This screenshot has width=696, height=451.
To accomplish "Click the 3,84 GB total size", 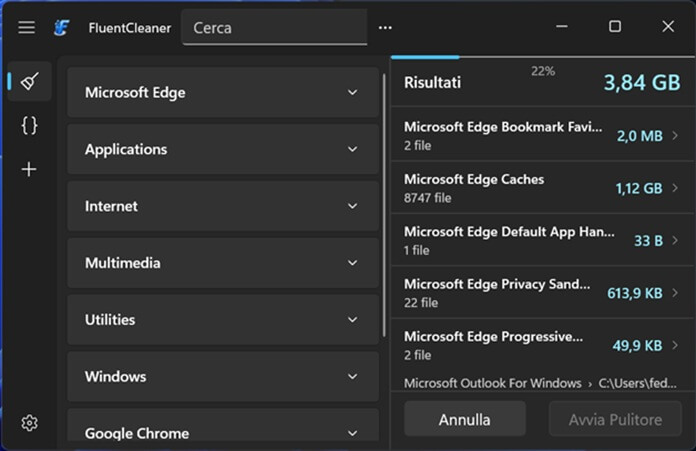I will (x=642, y=83).
